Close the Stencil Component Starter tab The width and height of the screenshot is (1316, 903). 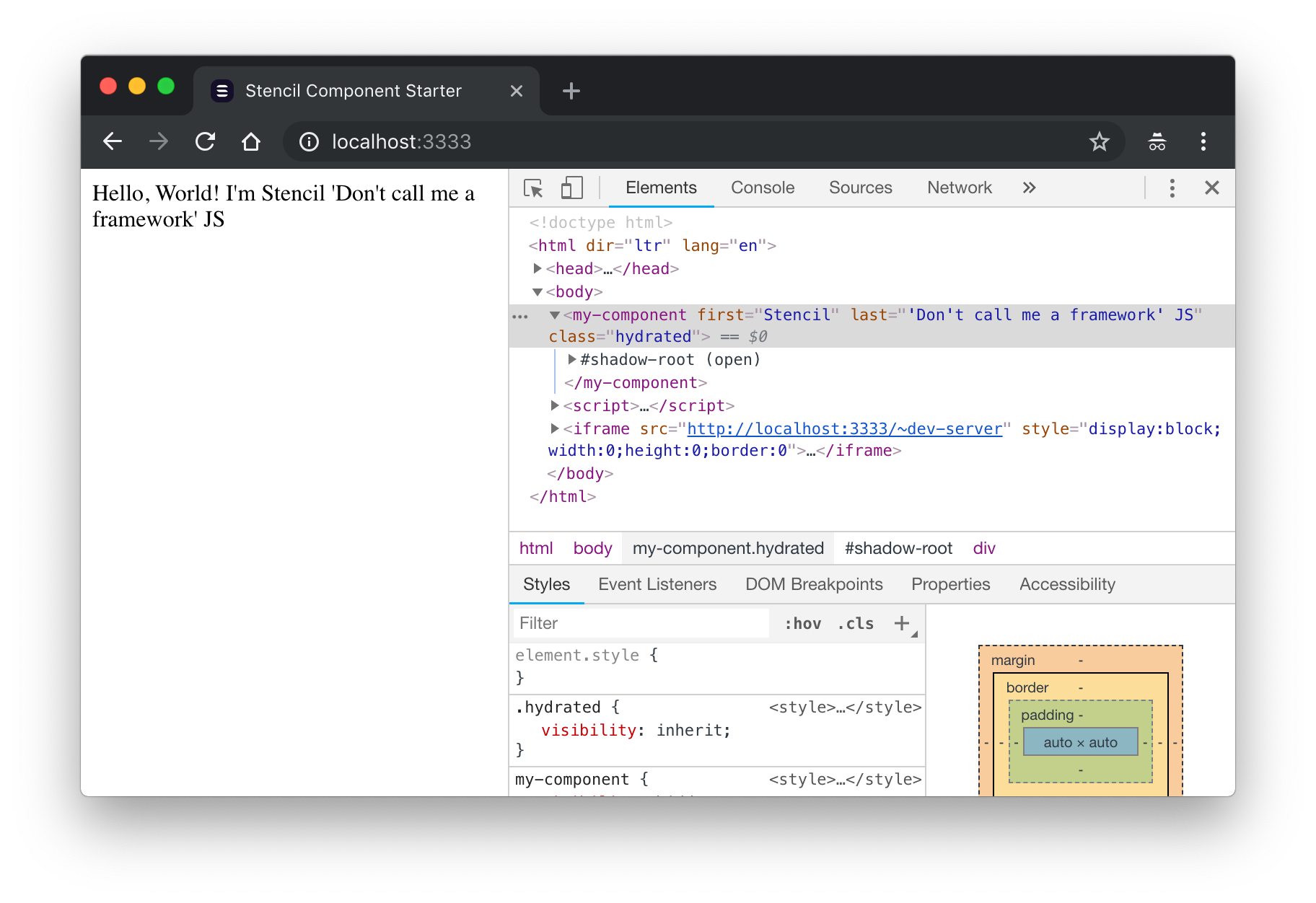[517, 91]
